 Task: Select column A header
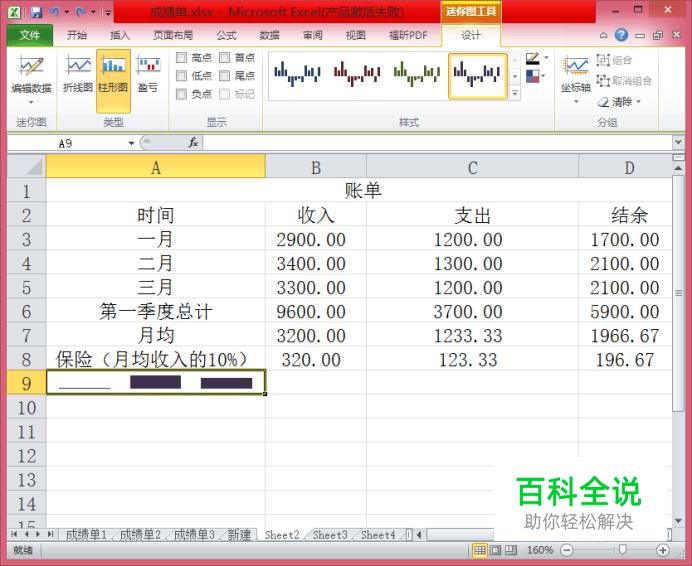(156, 167)
